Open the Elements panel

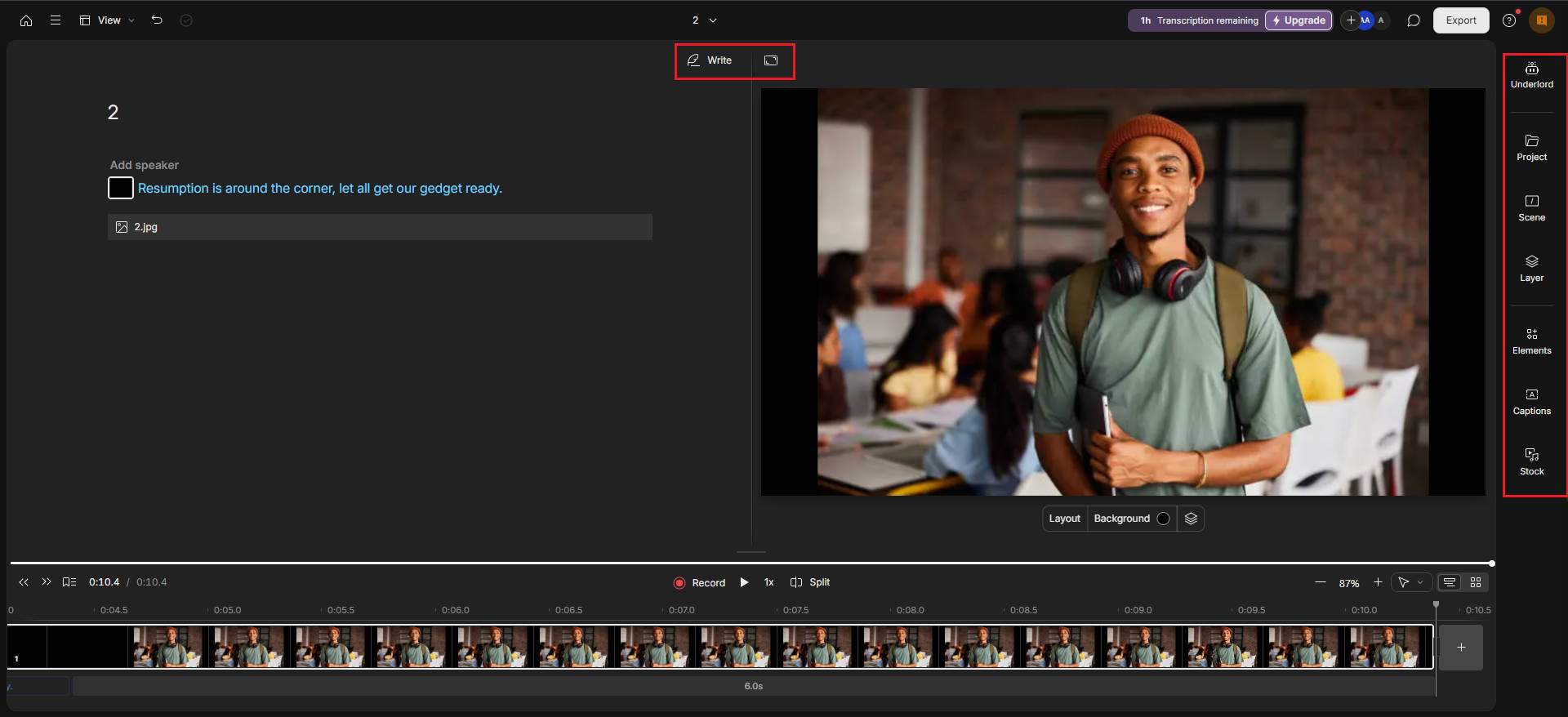point(1531,341)
